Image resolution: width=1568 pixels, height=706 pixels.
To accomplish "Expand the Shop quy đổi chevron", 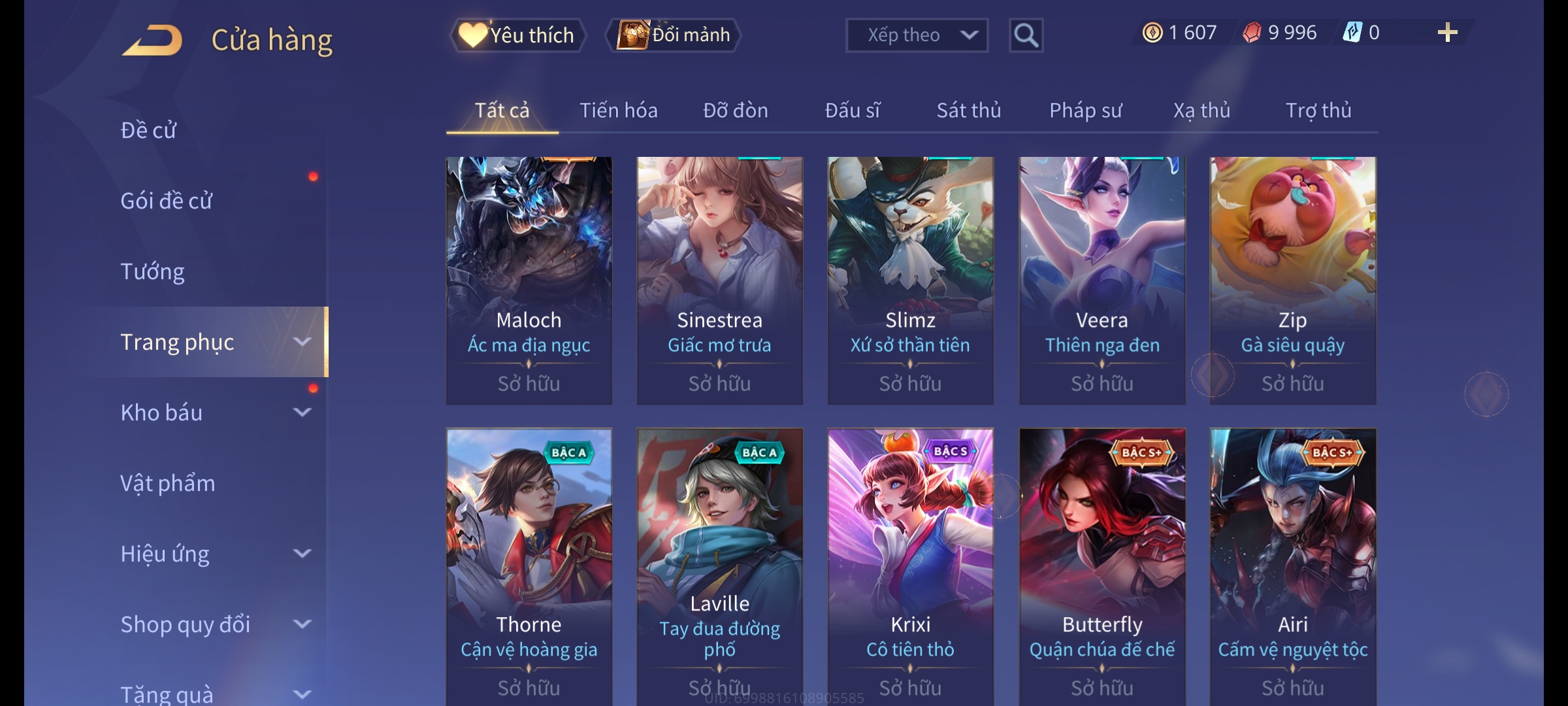I will [302, 624].
